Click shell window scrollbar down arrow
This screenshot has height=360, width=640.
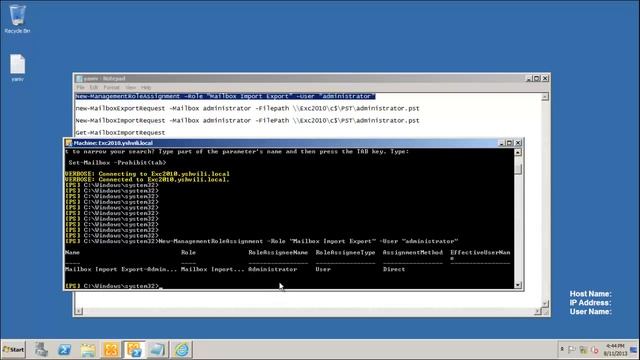pos(518,285)
